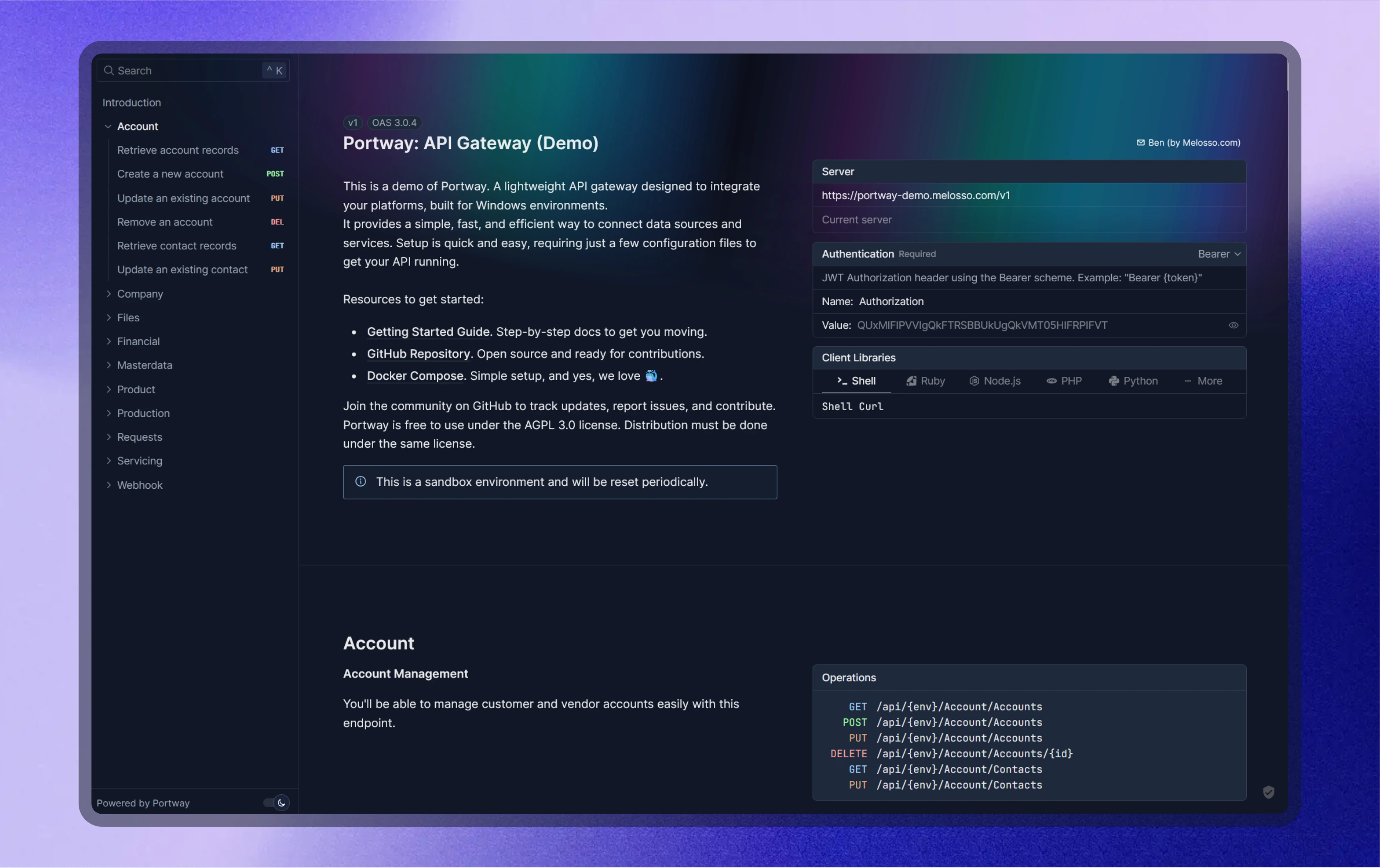Click the envelope icon next to Ben
Image resolution: width=1380 pixels, height=868 pixels.
pos(1141,143)
